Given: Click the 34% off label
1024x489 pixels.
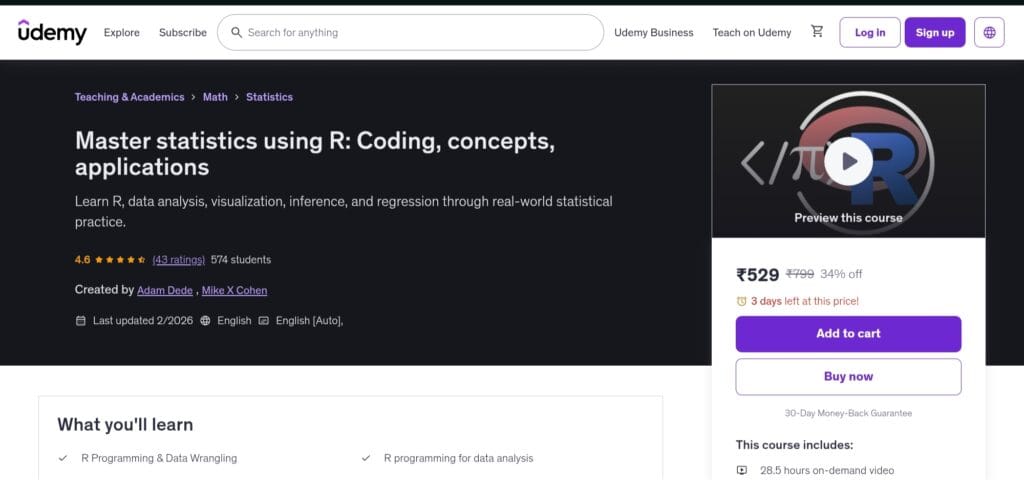Looking at the screenshot, I should tap(841, 274).
